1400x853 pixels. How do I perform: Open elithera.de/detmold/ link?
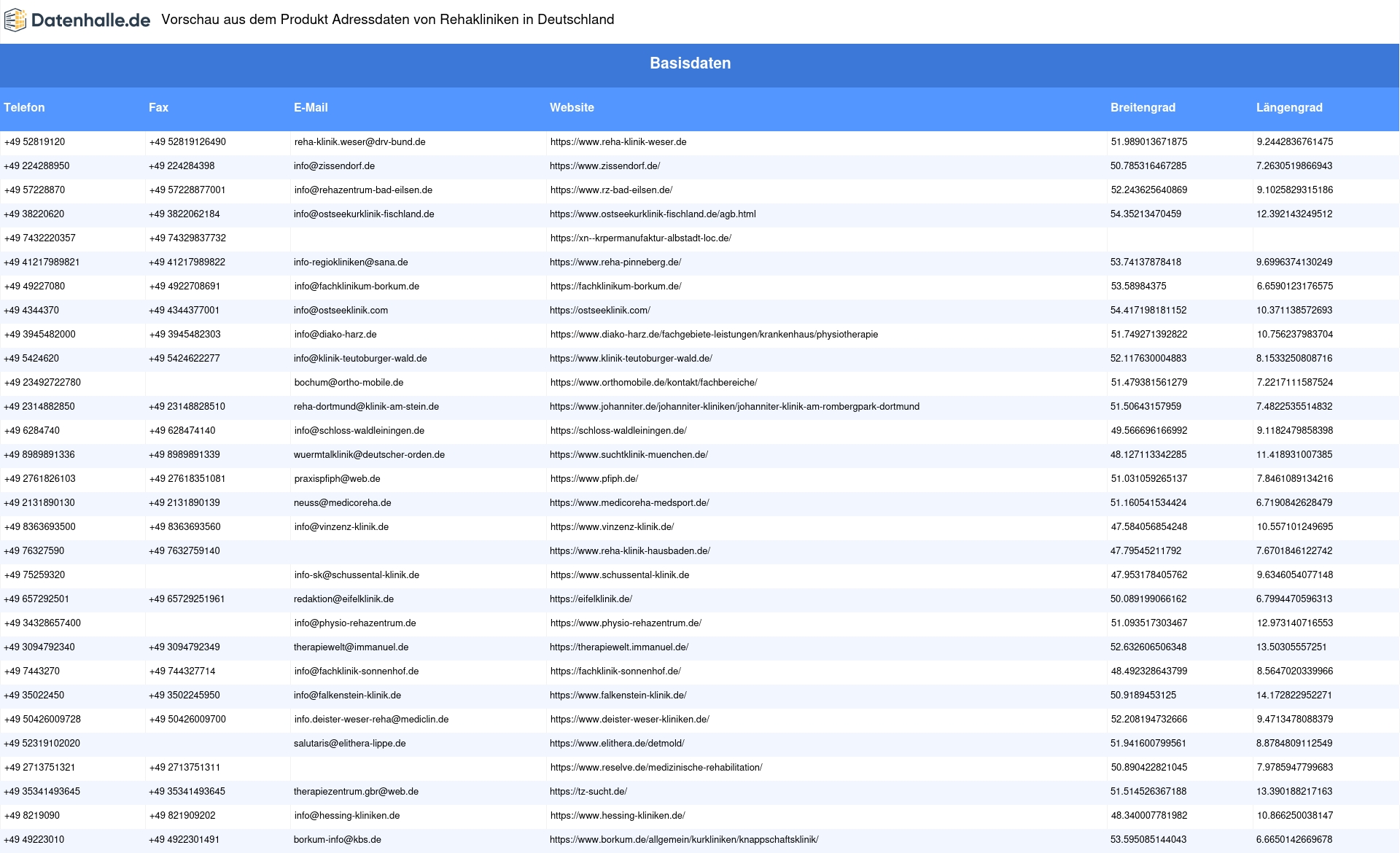(x=617, y=744)
